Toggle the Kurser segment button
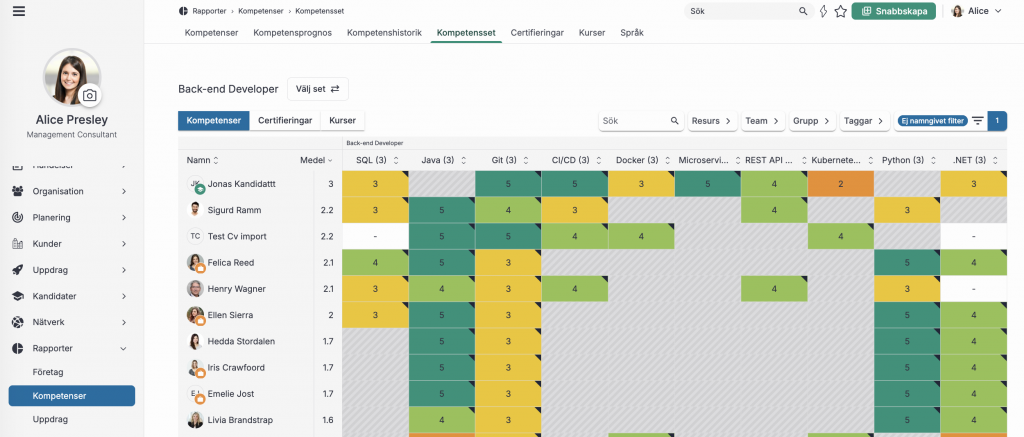Image resolution: width=1024 pixels, height=437 pixels. pos(343,121)
